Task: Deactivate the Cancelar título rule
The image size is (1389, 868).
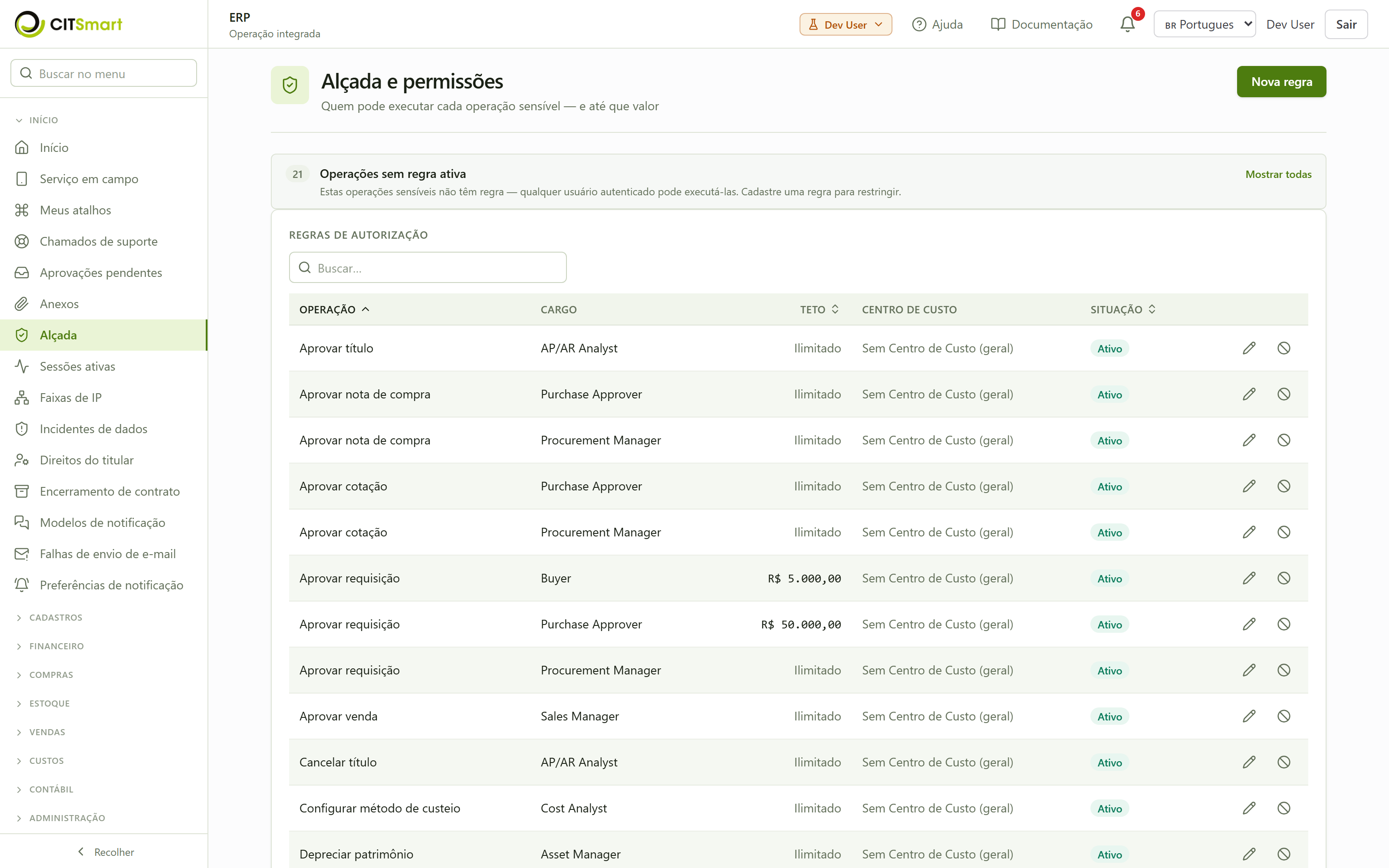Action: (1284, 763)
